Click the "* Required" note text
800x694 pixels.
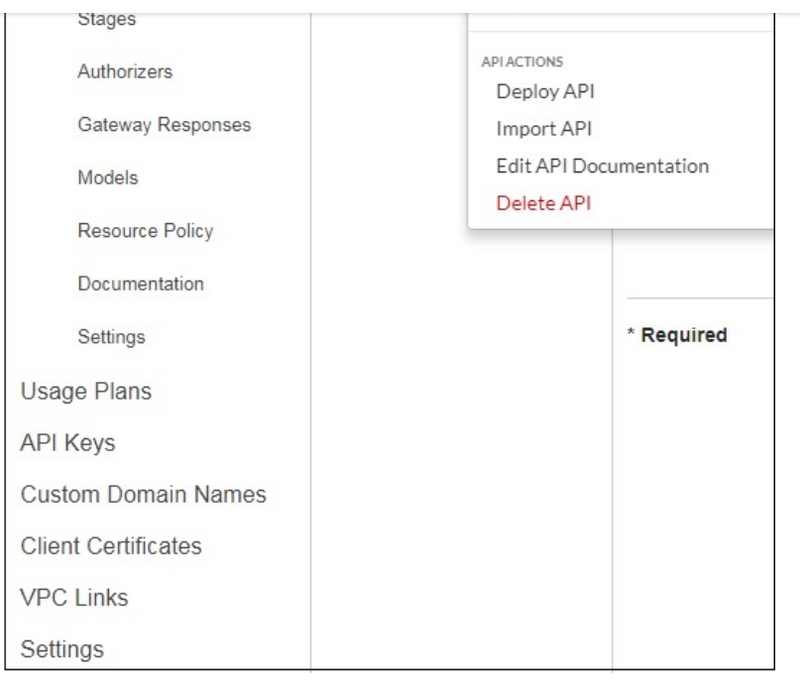[676, 336]
